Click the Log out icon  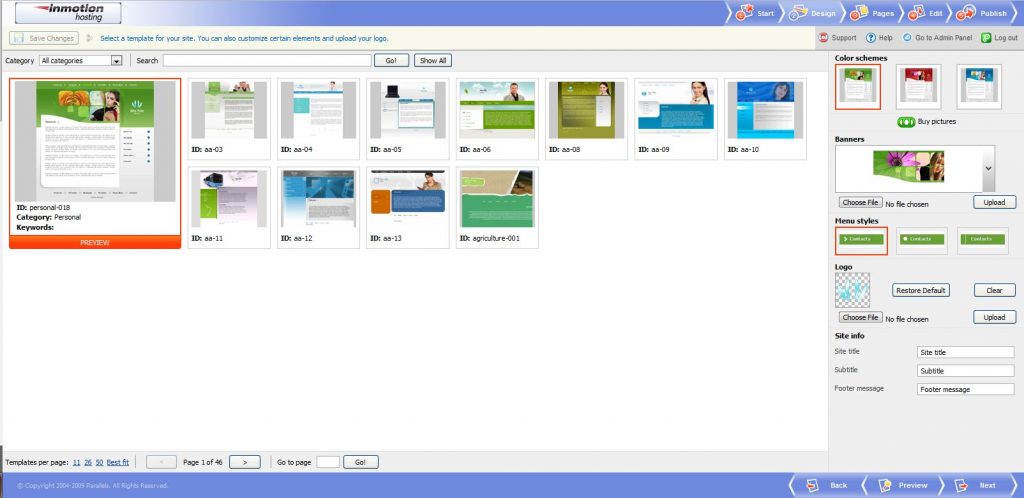(x=986, y=38)
